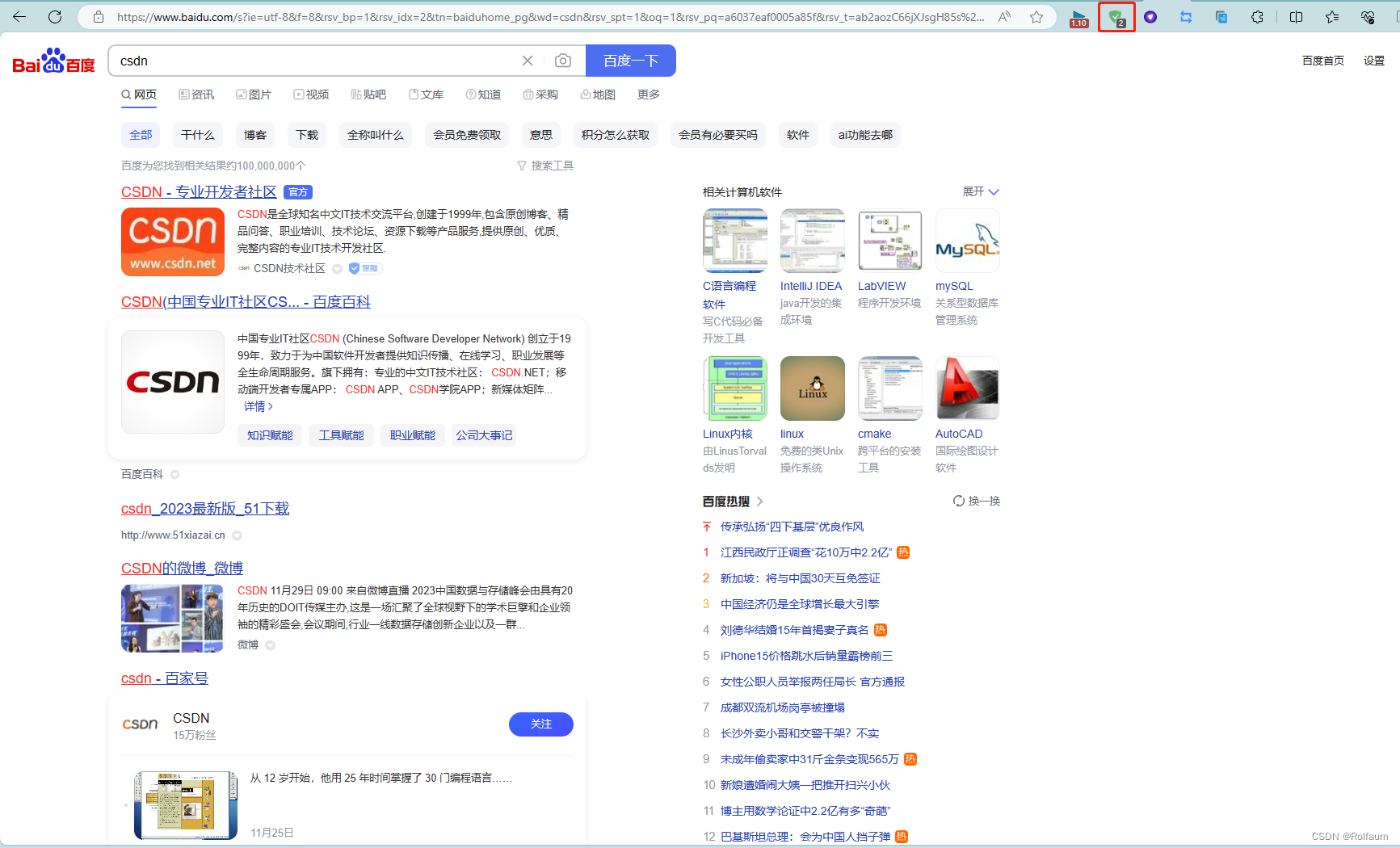Filter results by 干什么 chip

[x=198, y=135]
